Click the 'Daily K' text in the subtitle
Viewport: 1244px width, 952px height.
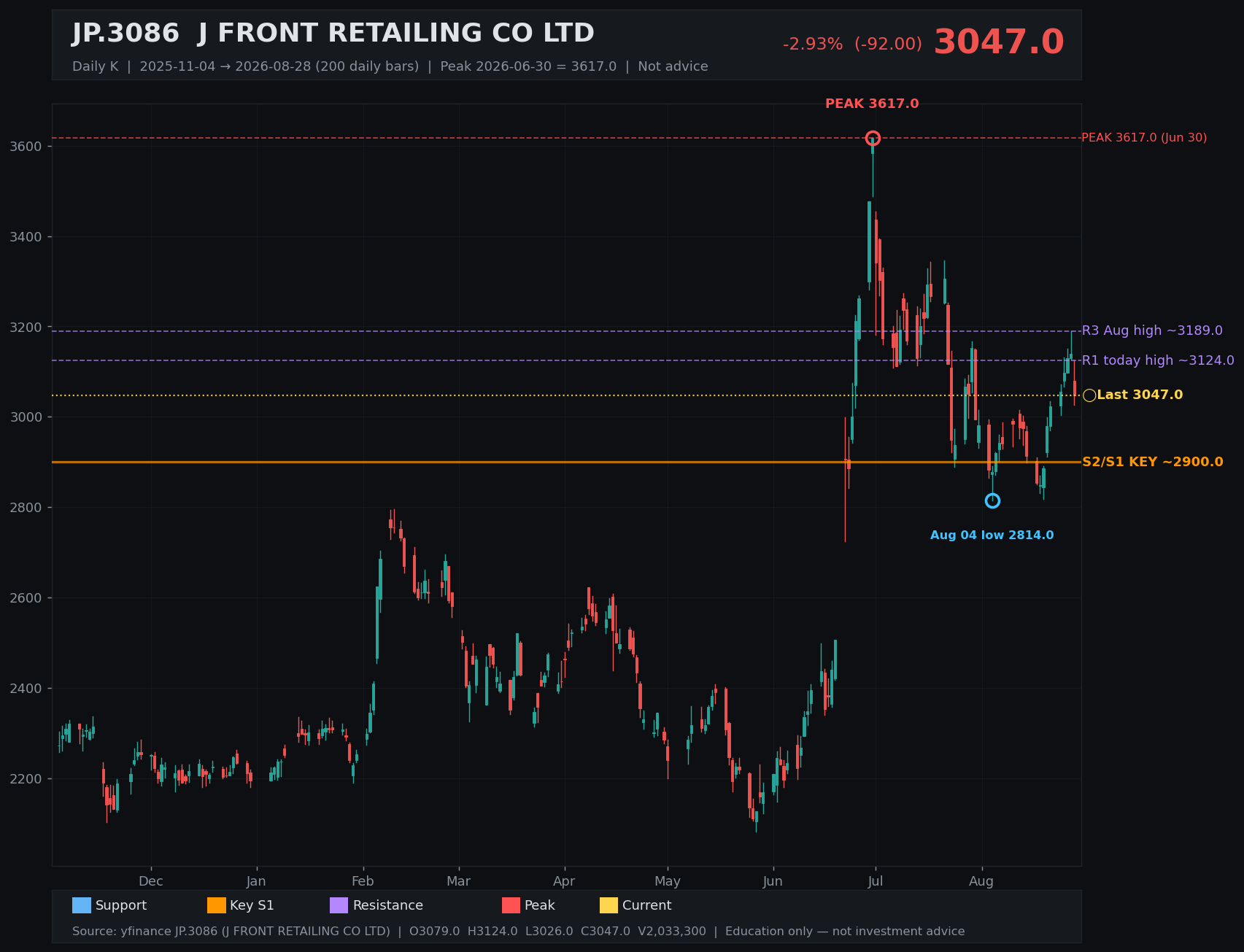click(x=95, y=66)
